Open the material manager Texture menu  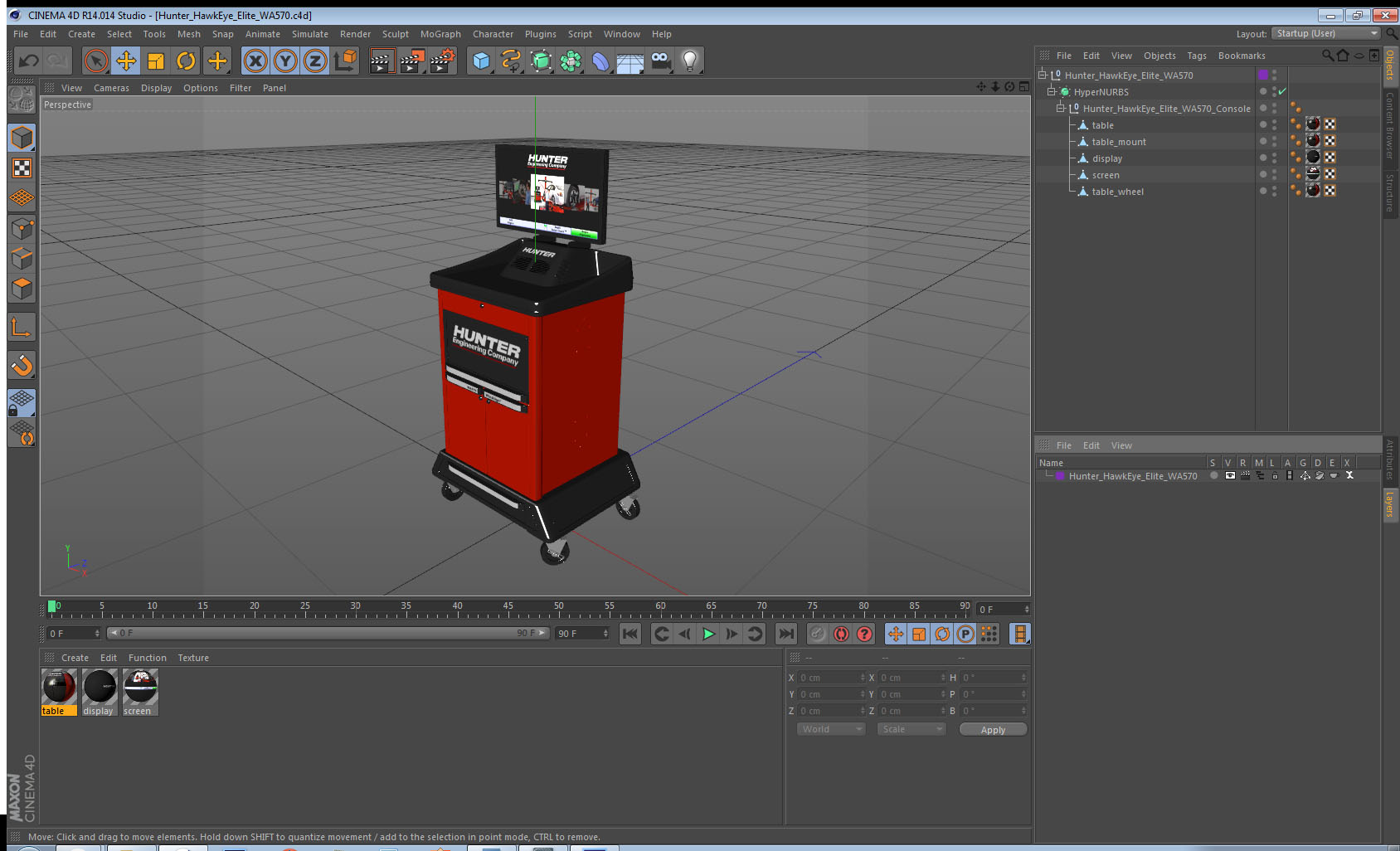pos(193,658)
